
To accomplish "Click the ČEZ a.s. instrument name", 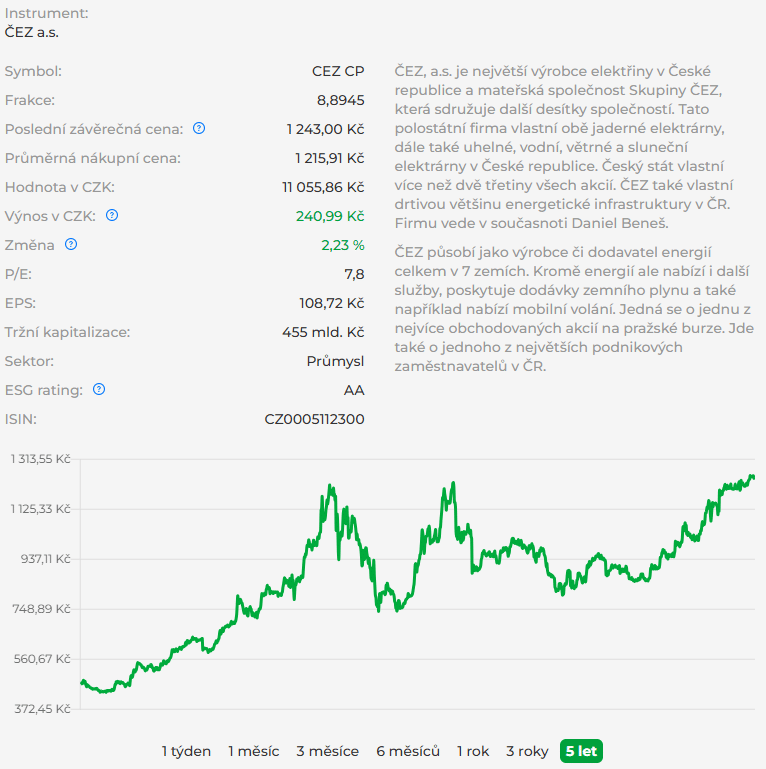I will tap(32, 32).
